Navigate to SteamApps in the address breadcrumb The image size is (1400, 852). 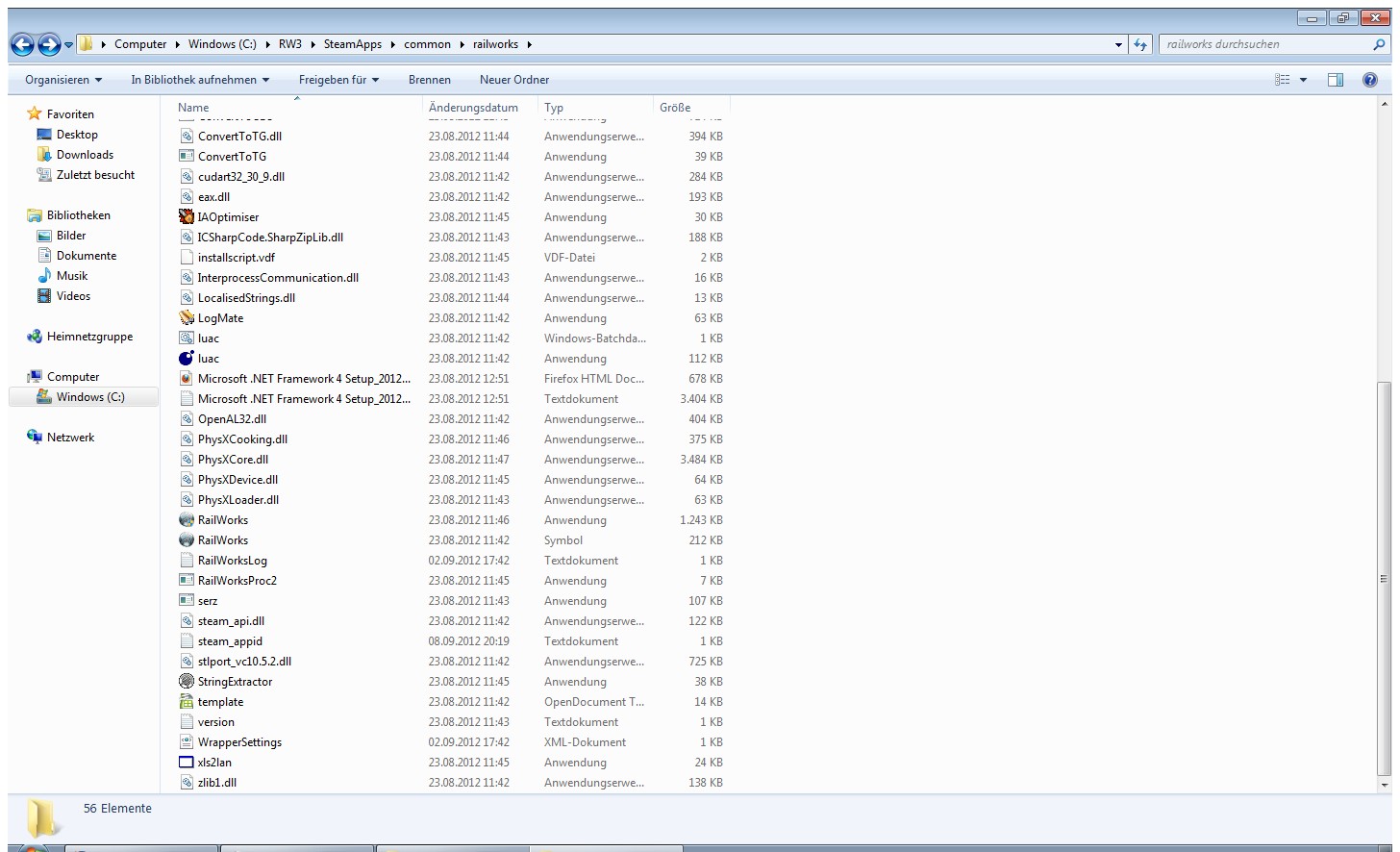click(x=353, y=44)
